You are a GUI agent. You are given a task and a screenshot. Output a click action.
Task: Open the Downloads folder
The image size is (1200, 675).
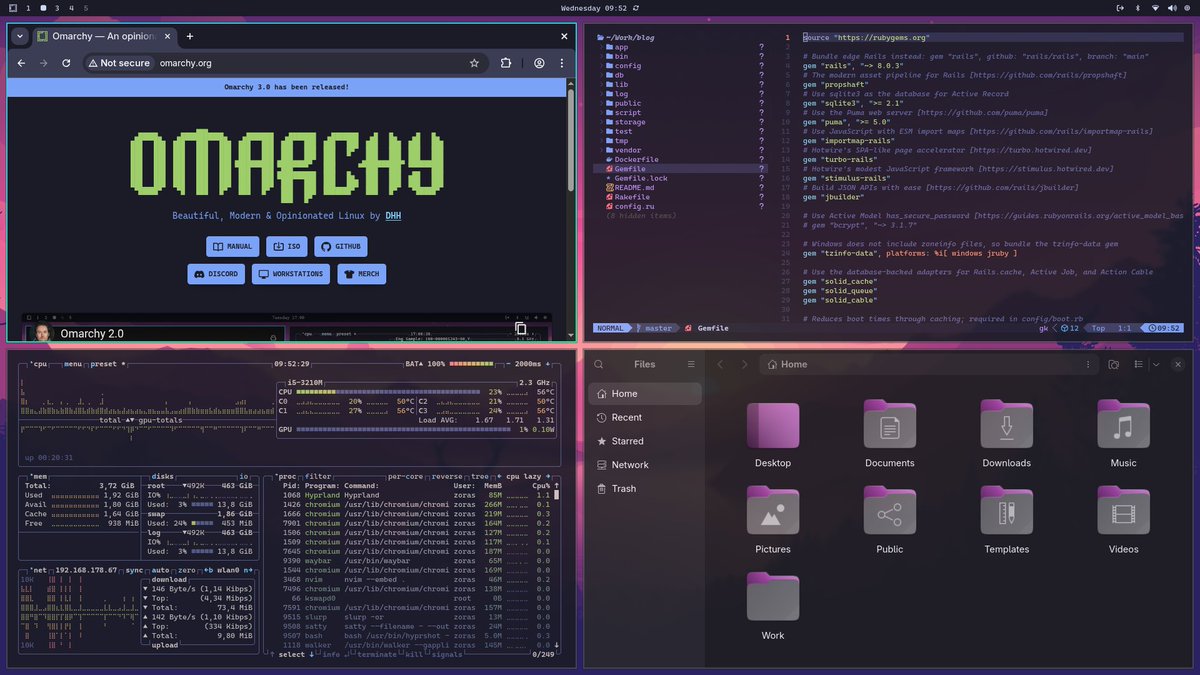pyautogui.click(x=1006, y=433)
